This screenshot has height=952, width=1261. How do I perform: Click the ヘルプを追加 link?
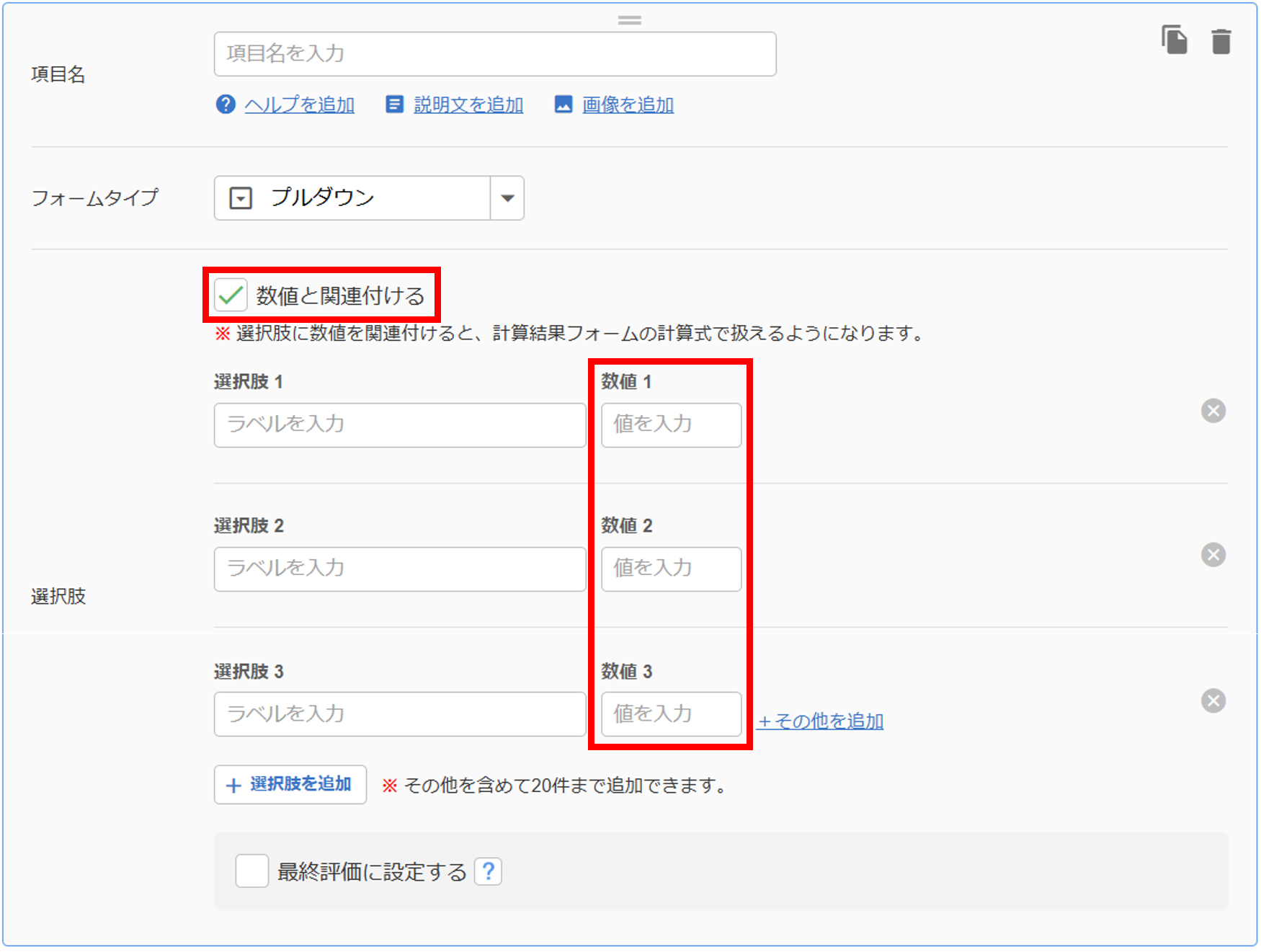click(299, 105)
